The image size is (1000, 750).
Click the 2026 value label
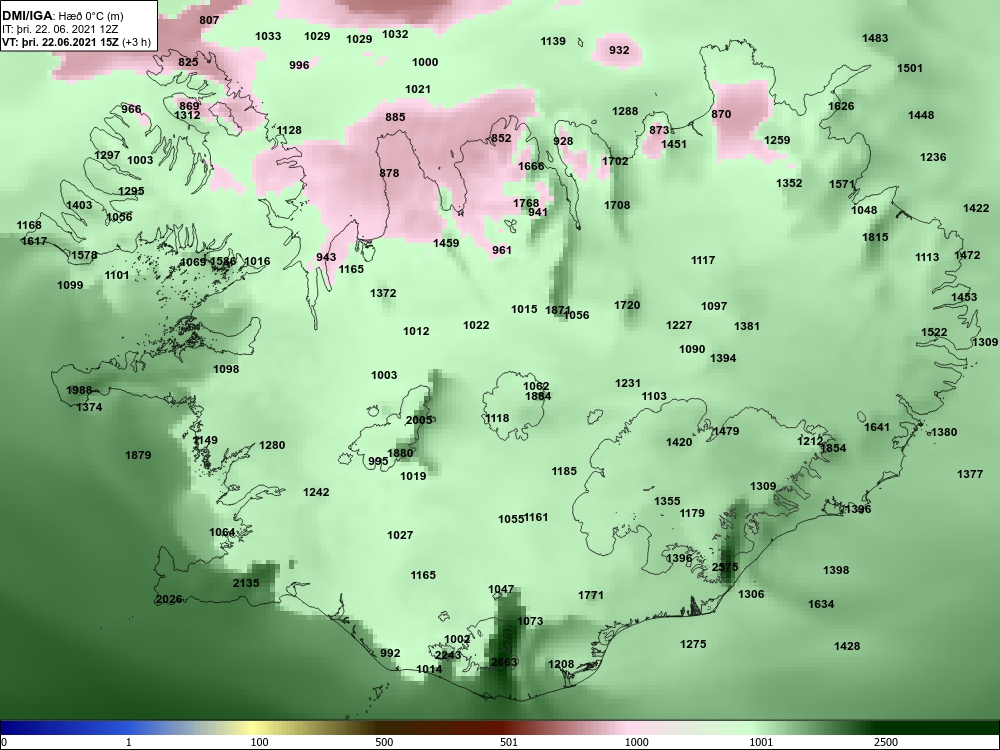[169, 599]
